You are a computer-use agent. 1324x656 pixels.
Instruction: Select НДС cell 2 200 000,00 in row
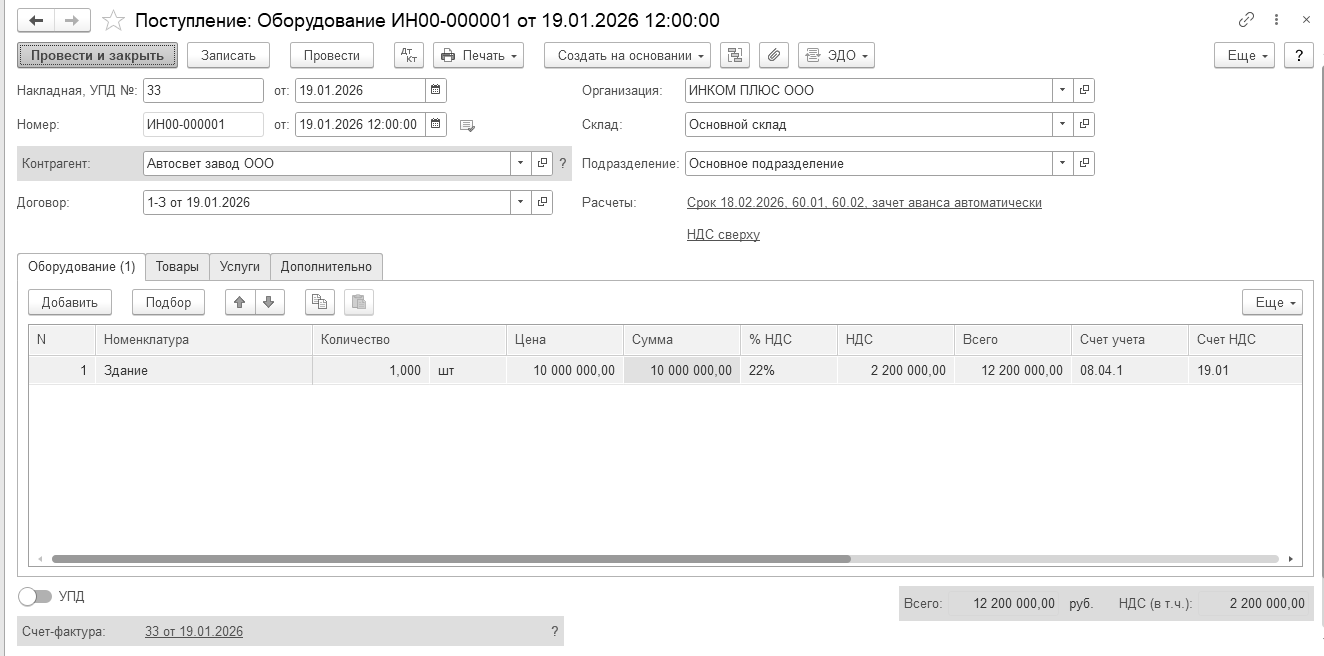[x=896, y=371]
